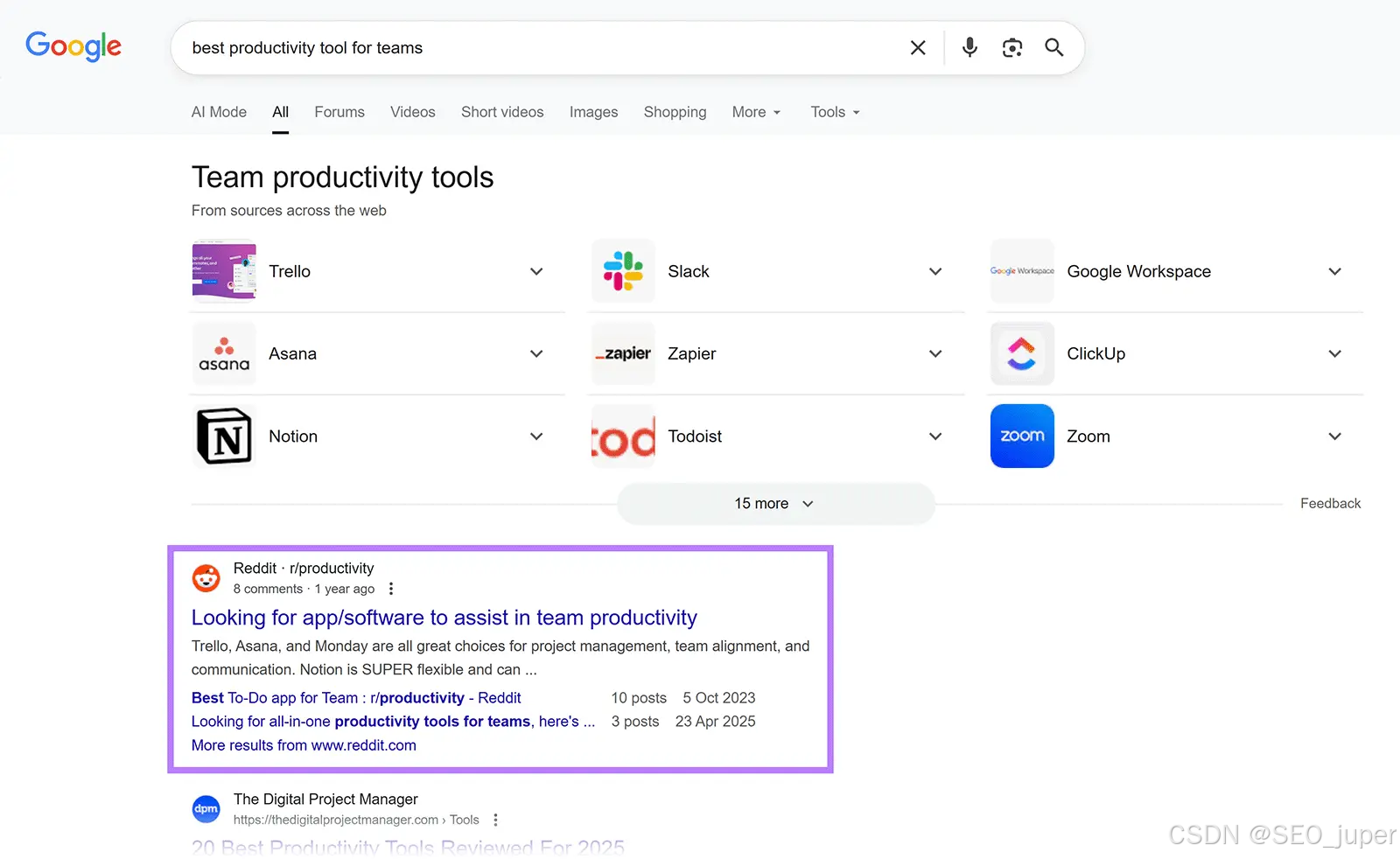This screenshot has height=859, width=1400.
Task: Send Feedback on tools list
Action: [1330, 504]
